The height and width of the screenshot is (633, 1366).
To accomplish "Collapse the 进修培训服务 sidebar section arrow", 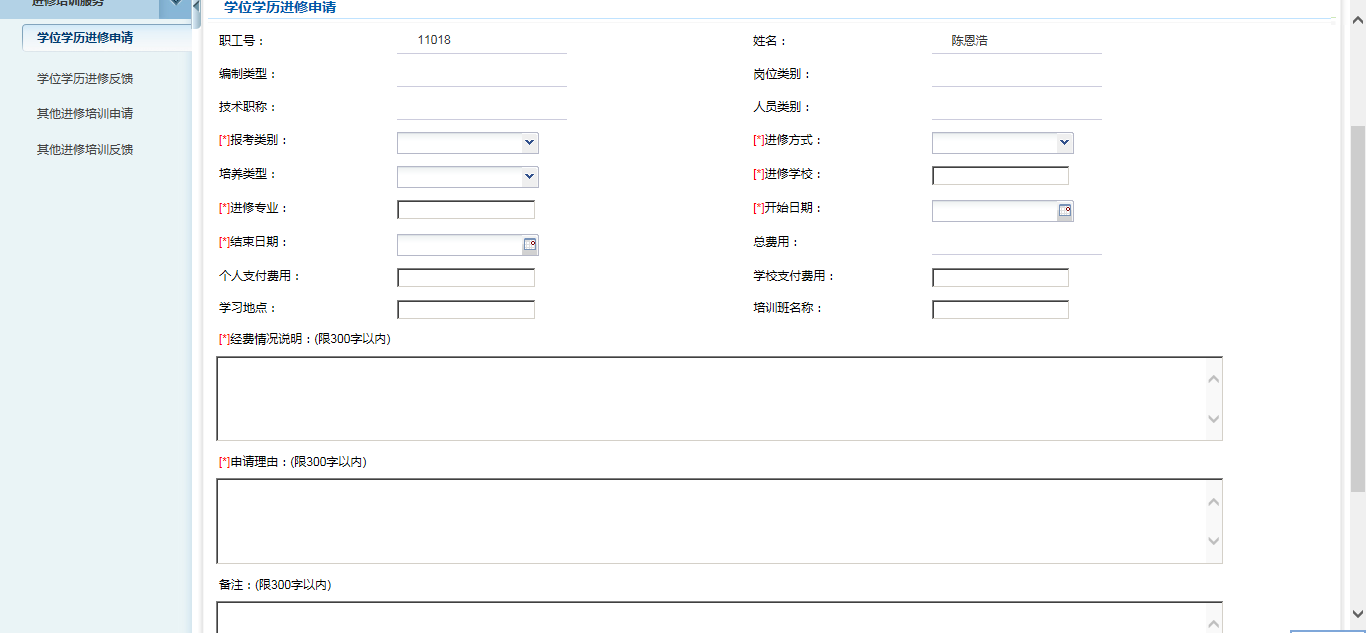I will (176, 5).
